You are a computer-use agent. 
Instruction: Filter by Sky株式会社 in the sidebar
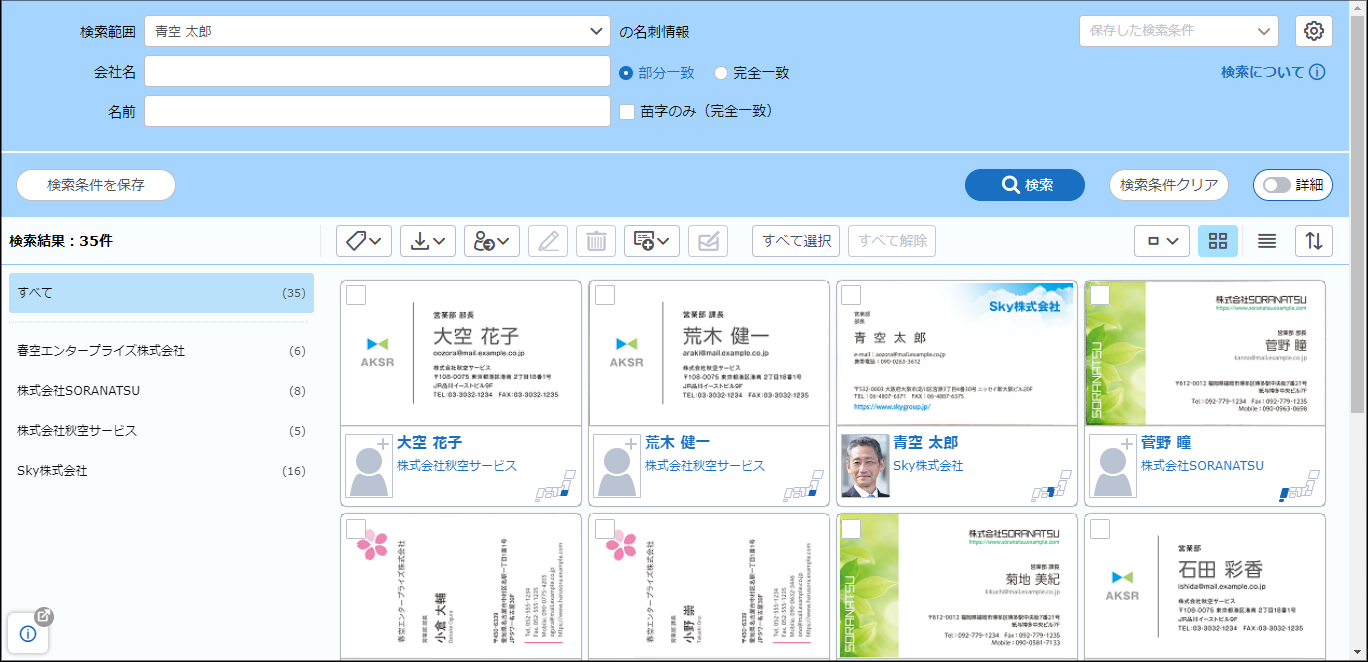click(x=160, y=471)
